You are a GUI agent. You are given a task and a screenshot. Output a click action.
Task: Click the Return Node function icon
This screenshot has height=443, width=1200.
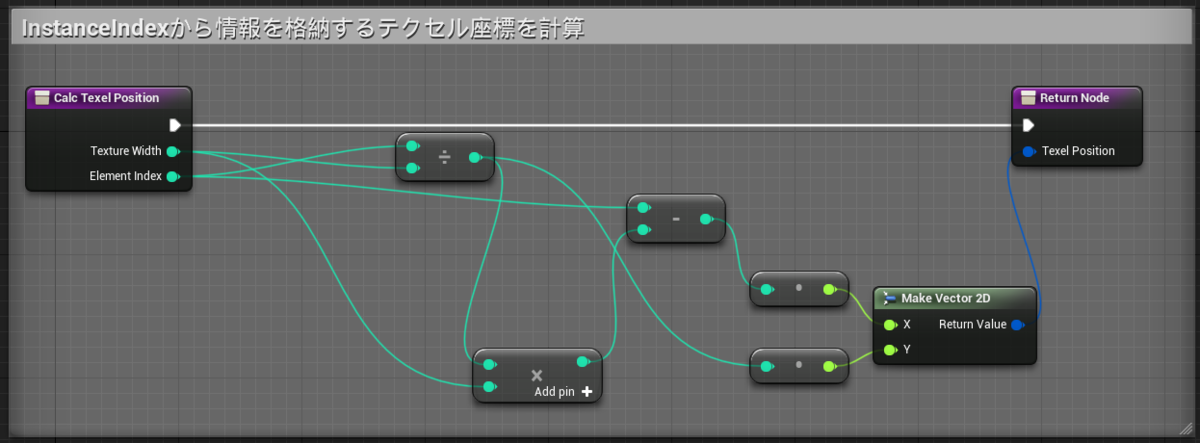[x=1028, y=97]
